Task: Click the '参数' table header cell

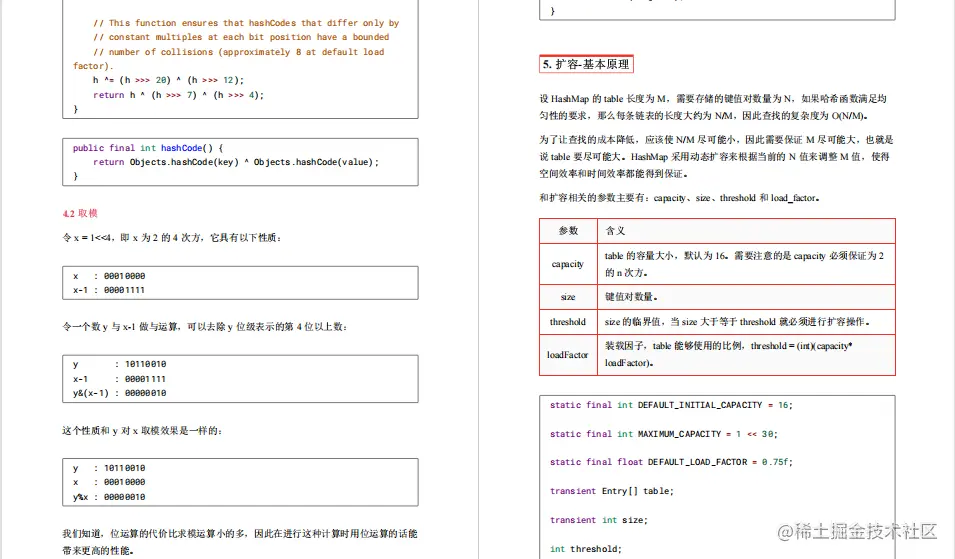Action: pyautogui.click(x=568, y=231)
